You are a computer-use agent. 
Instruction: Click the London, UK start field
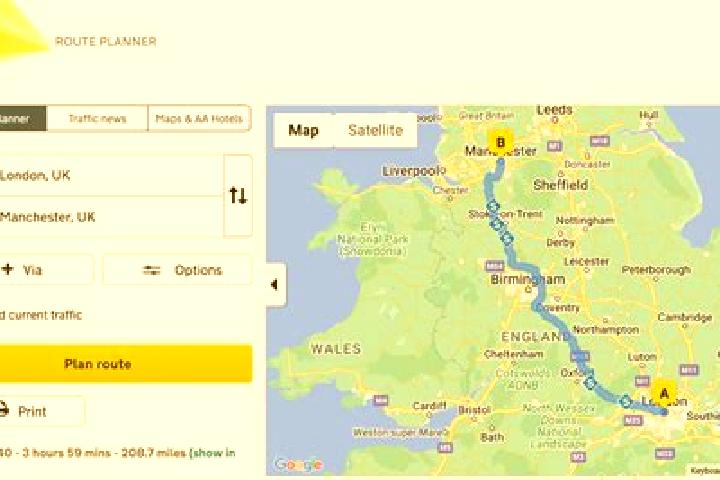coord(111,175)
